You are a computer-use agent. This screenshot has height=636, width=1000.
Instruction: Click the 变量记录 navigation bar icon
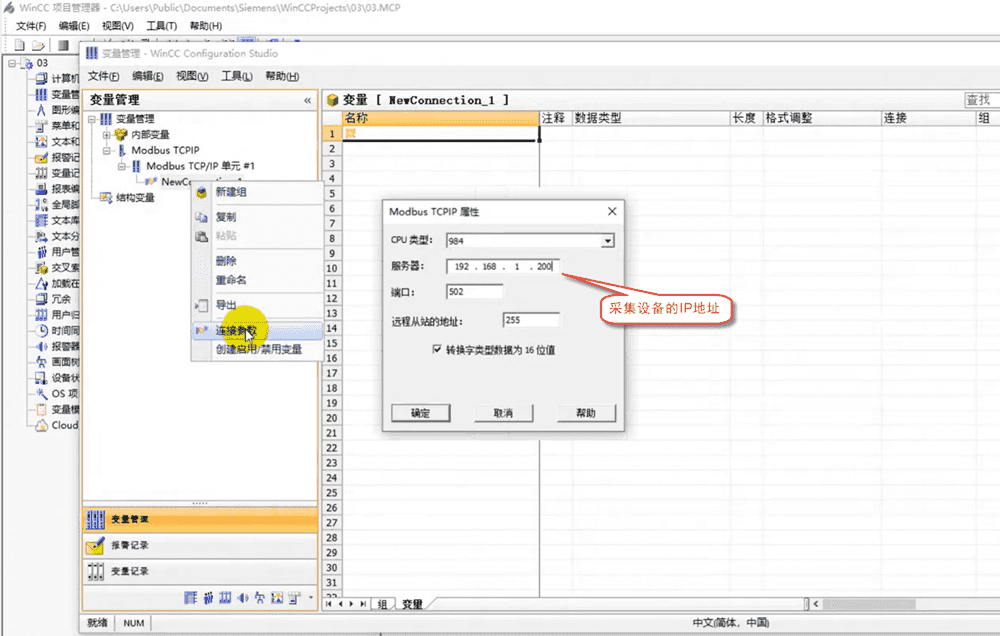pos(96,571)
